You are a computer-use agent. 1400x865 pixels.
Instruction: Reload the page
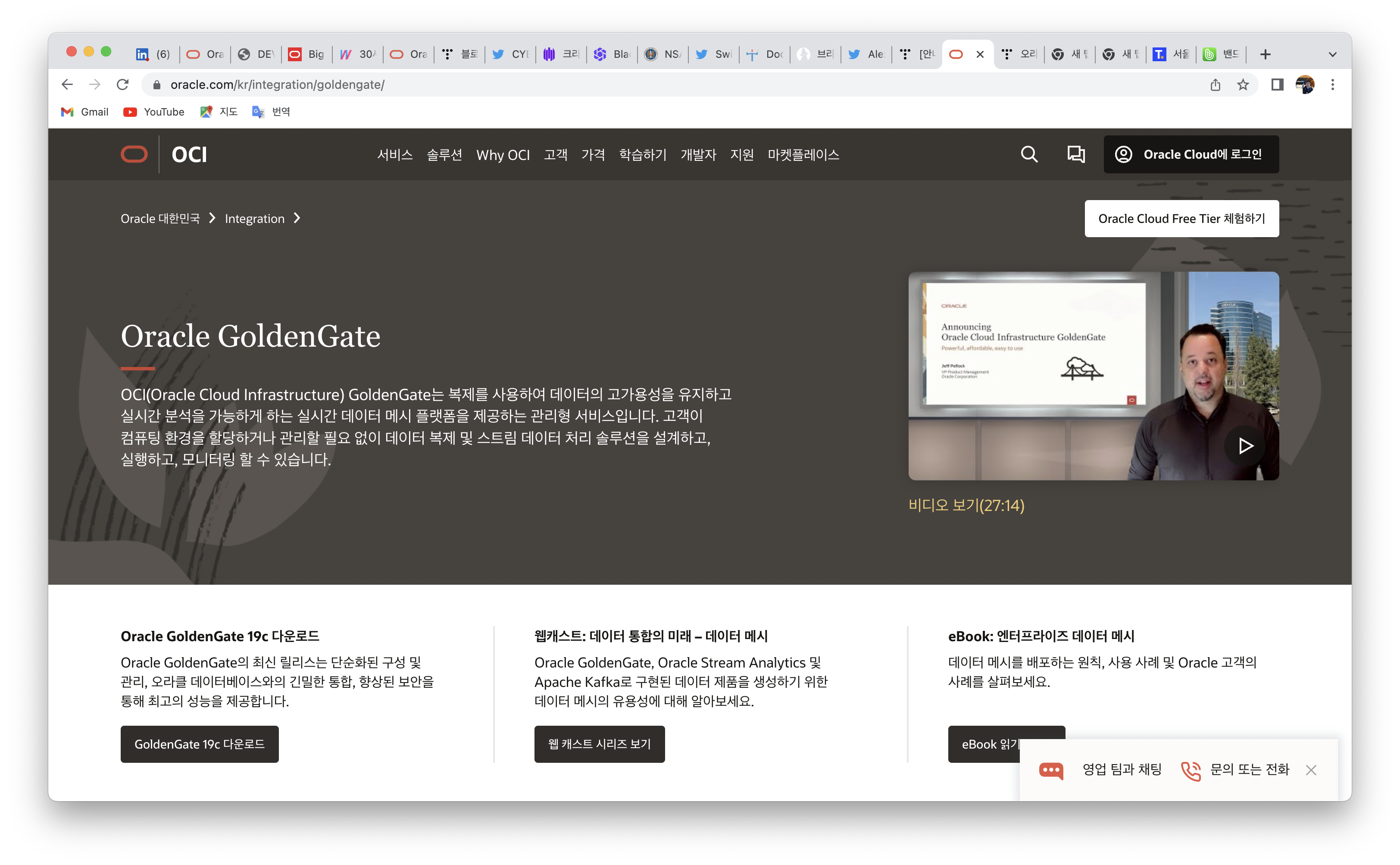tap(122, 85)
